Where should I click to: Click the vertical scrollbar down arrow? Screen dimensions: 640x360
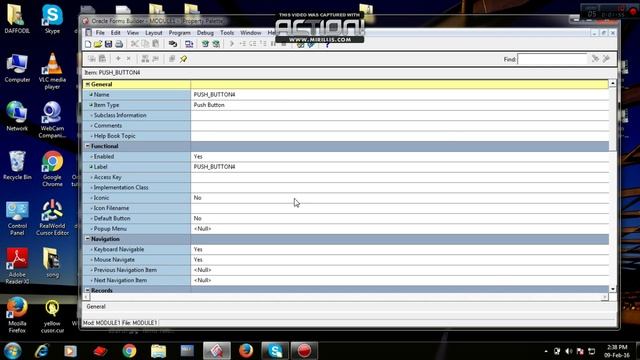(613, 289)
